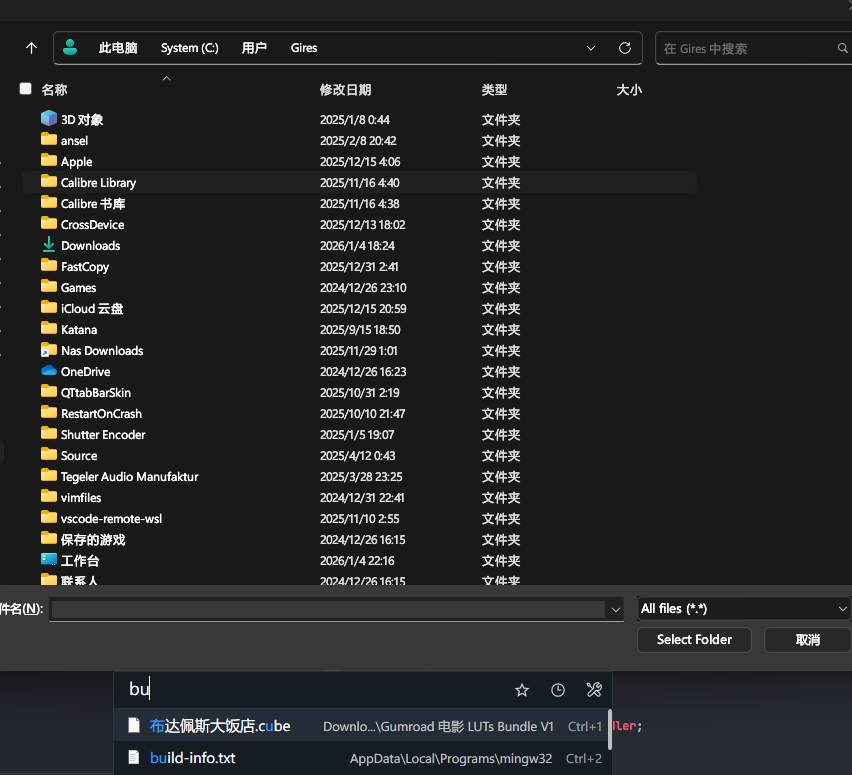
Task: Sort by 类型 column header
Action: pyautogui.click(x=494, y=90)
